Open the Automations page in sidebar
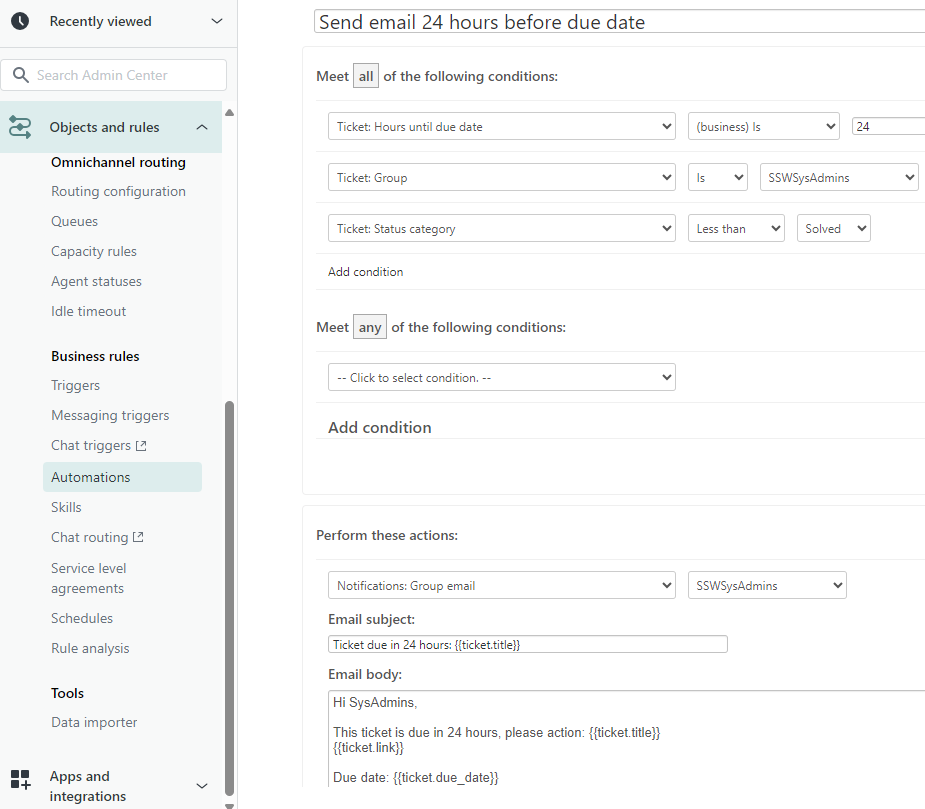Image resolution: width=925 pixels, height=809 pixels. click(x=91, y=477)
